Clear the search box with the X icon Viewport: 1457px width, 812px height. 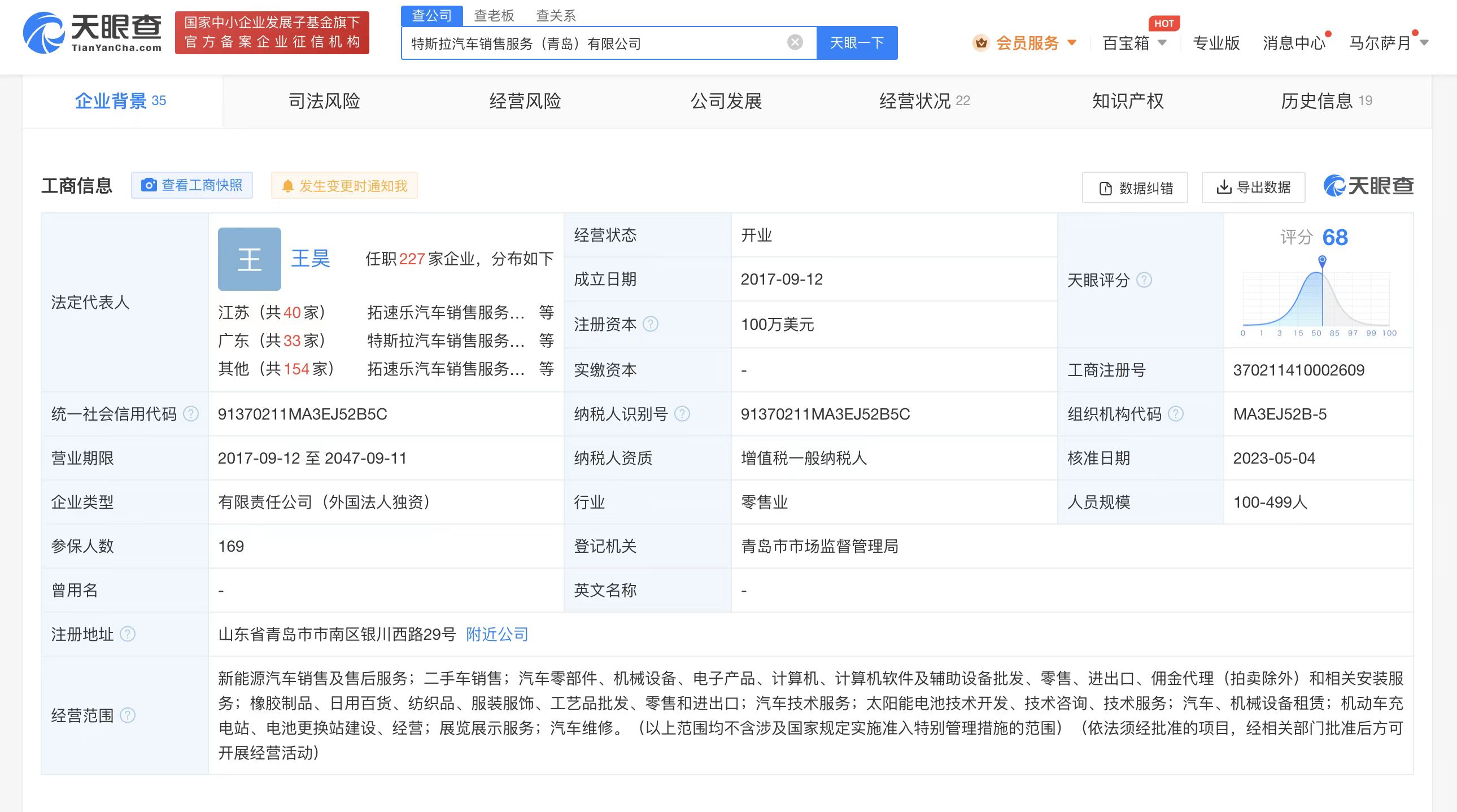(795, 42)
